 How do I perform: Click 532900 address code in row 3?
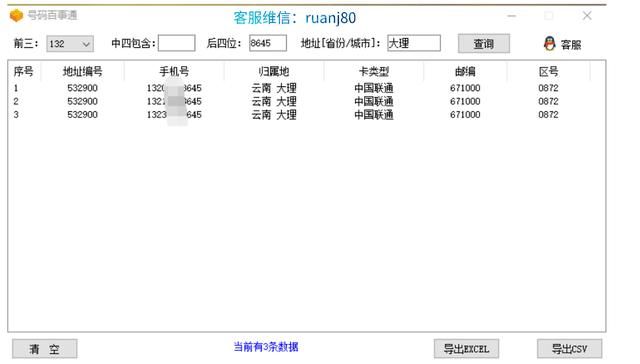pos(82,115)
